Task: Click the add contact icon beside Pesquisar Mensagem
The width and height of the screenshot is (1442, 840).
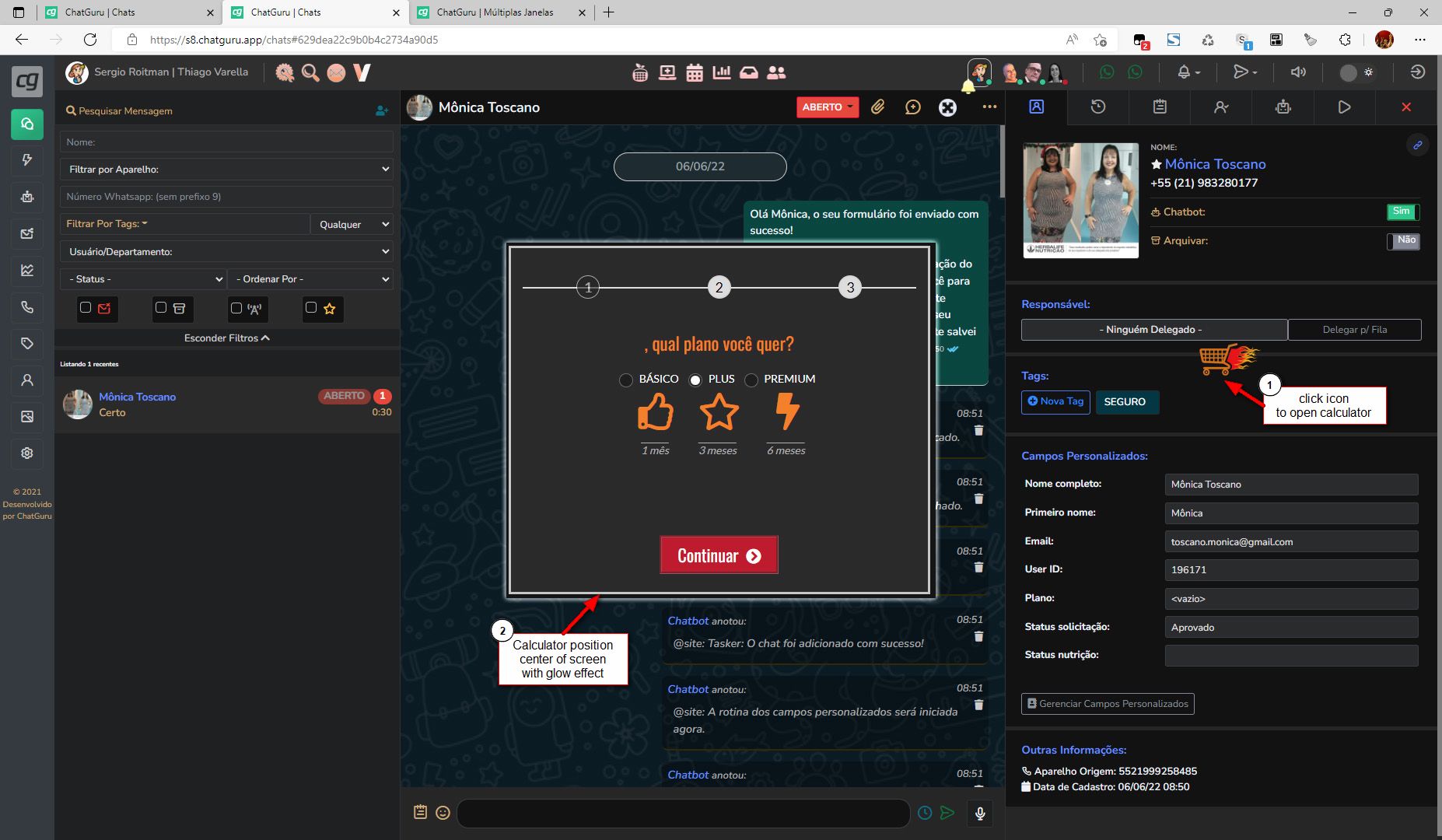Action: point(382,111)
